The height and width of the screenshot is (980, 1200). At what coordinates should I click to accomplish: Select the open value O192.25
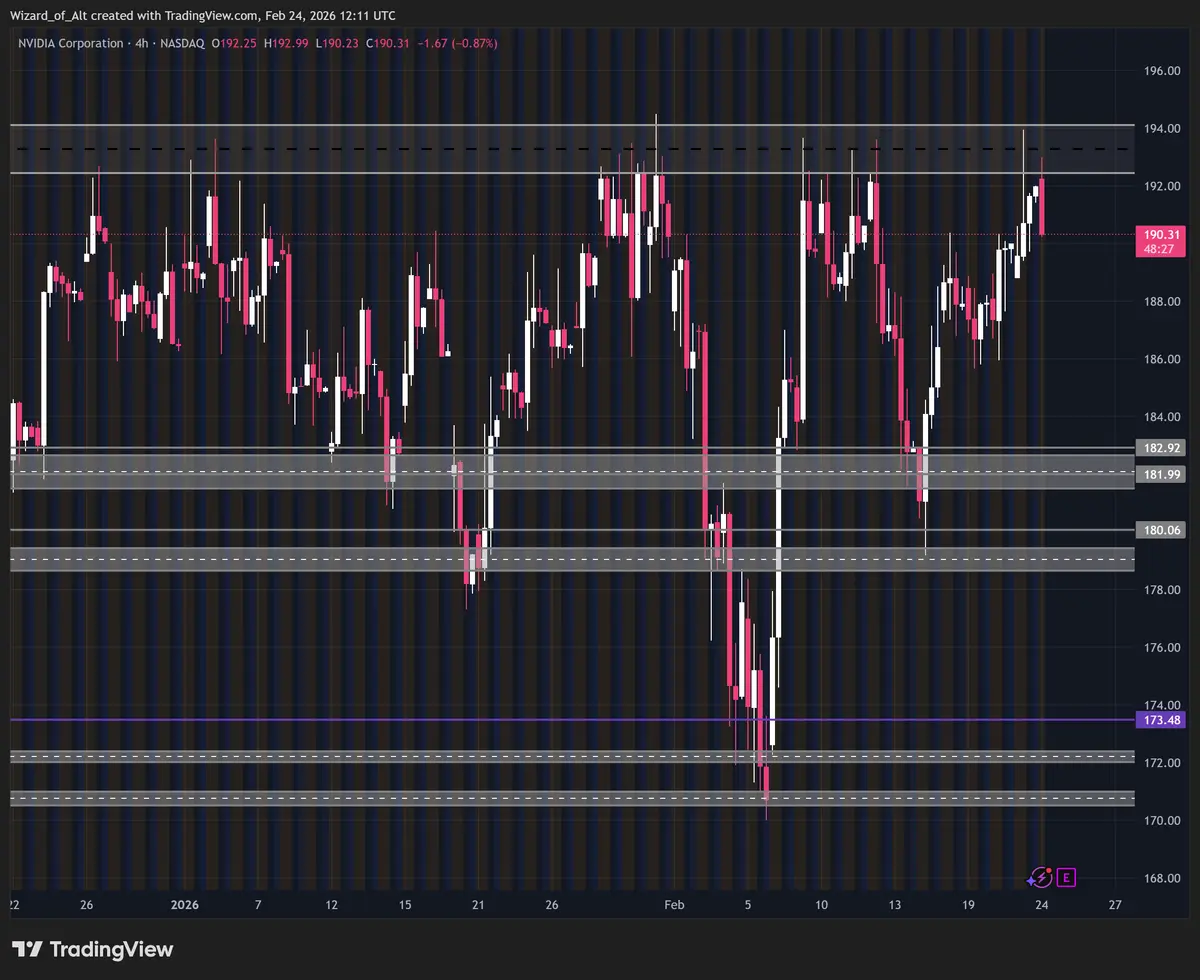[235, 43]
